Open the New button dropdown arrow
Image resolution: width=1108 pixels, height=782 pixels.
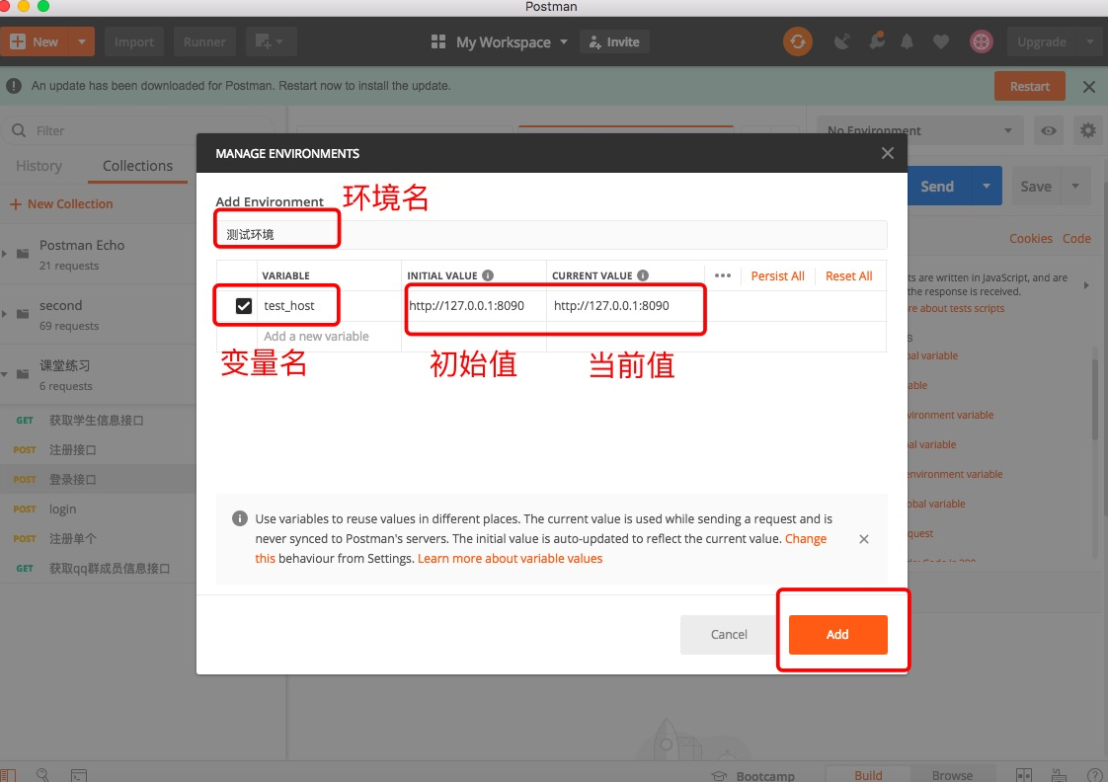82,42
